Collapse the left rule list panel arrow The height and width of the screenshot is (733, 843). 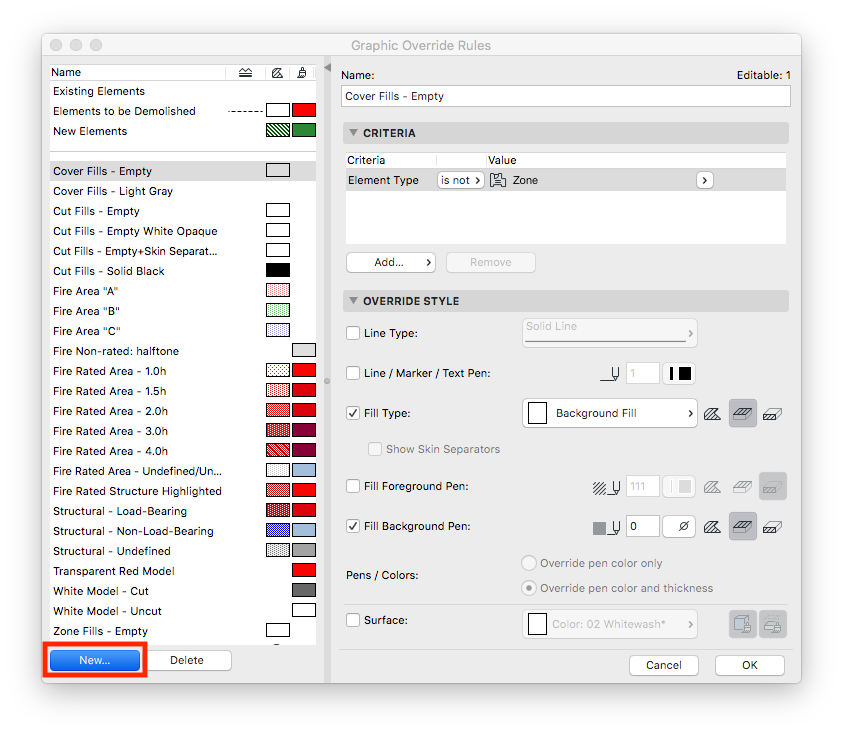(x=327, y=68)
